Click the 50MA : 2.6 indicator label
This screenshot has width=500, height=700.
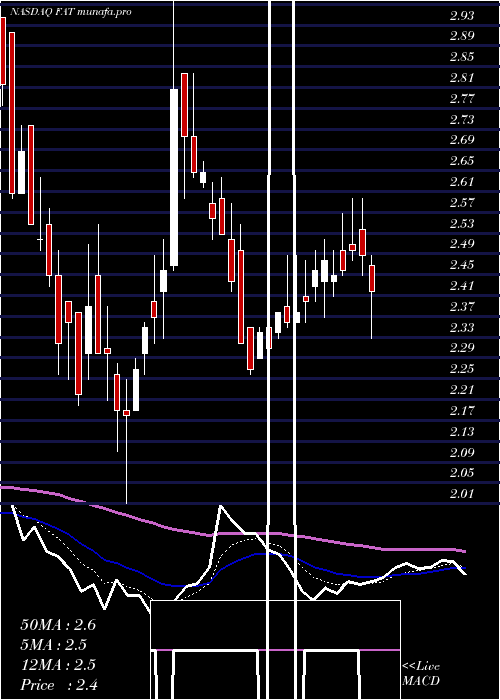[58, 625]
